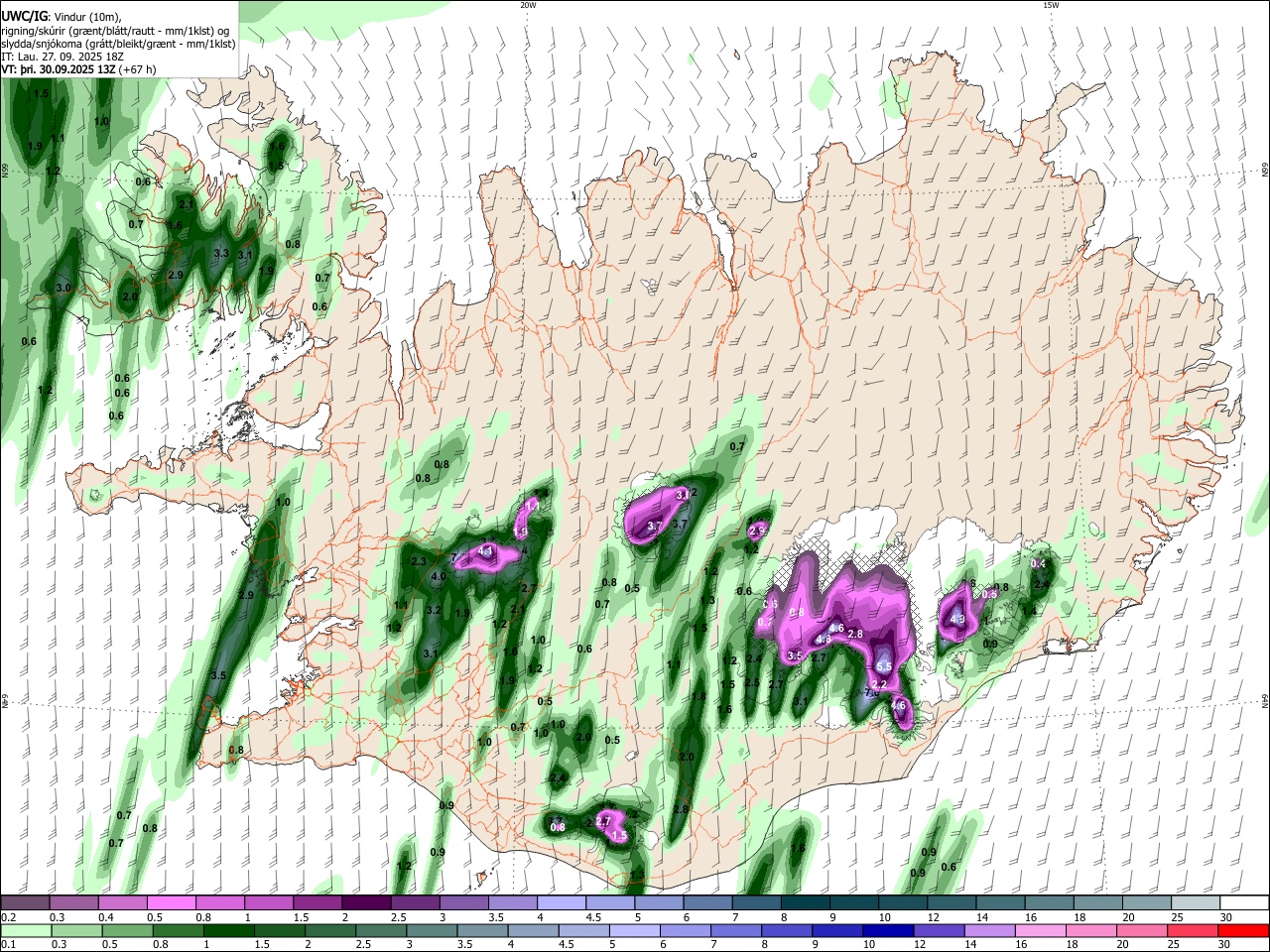
Task: Click the '3.0' rain value in the Westfjords
Action: click(63, 288)
